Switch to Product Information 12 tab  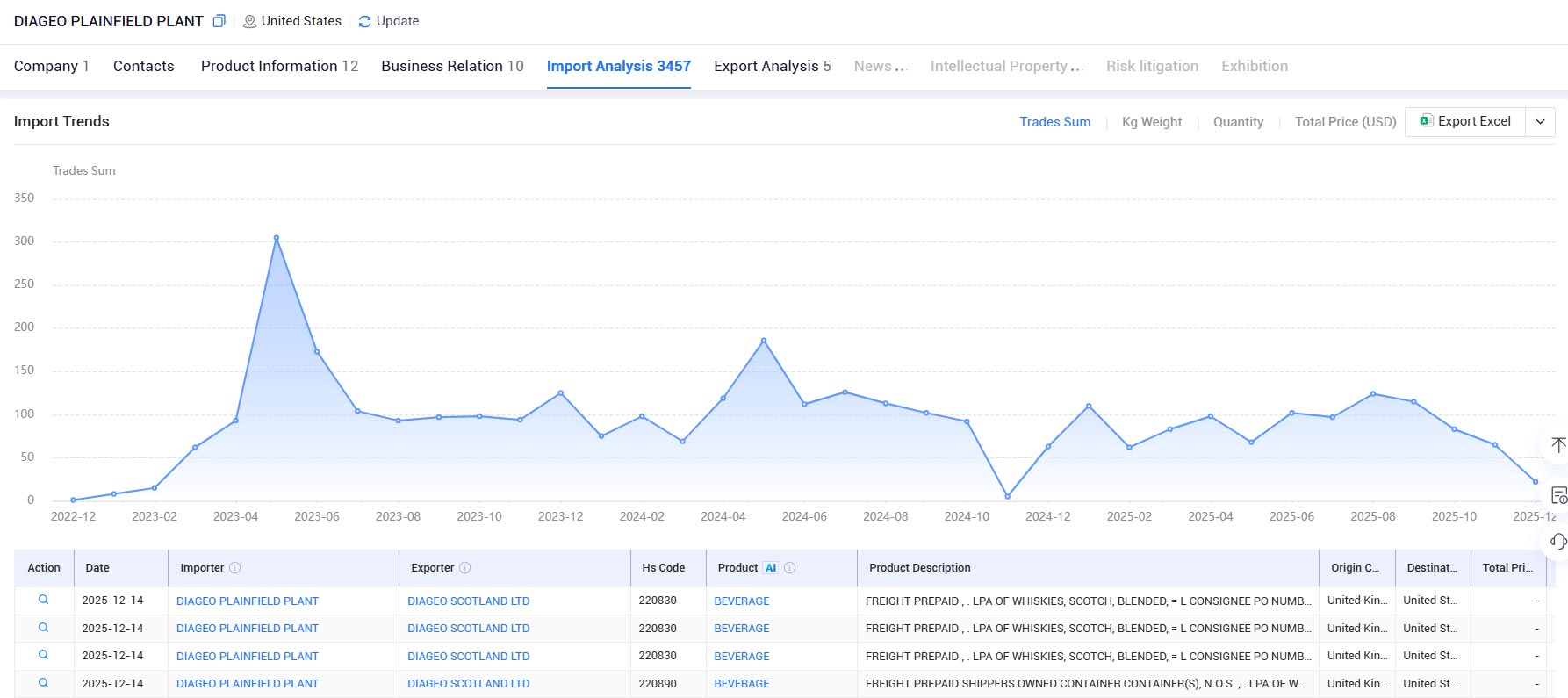pos(279,66)
